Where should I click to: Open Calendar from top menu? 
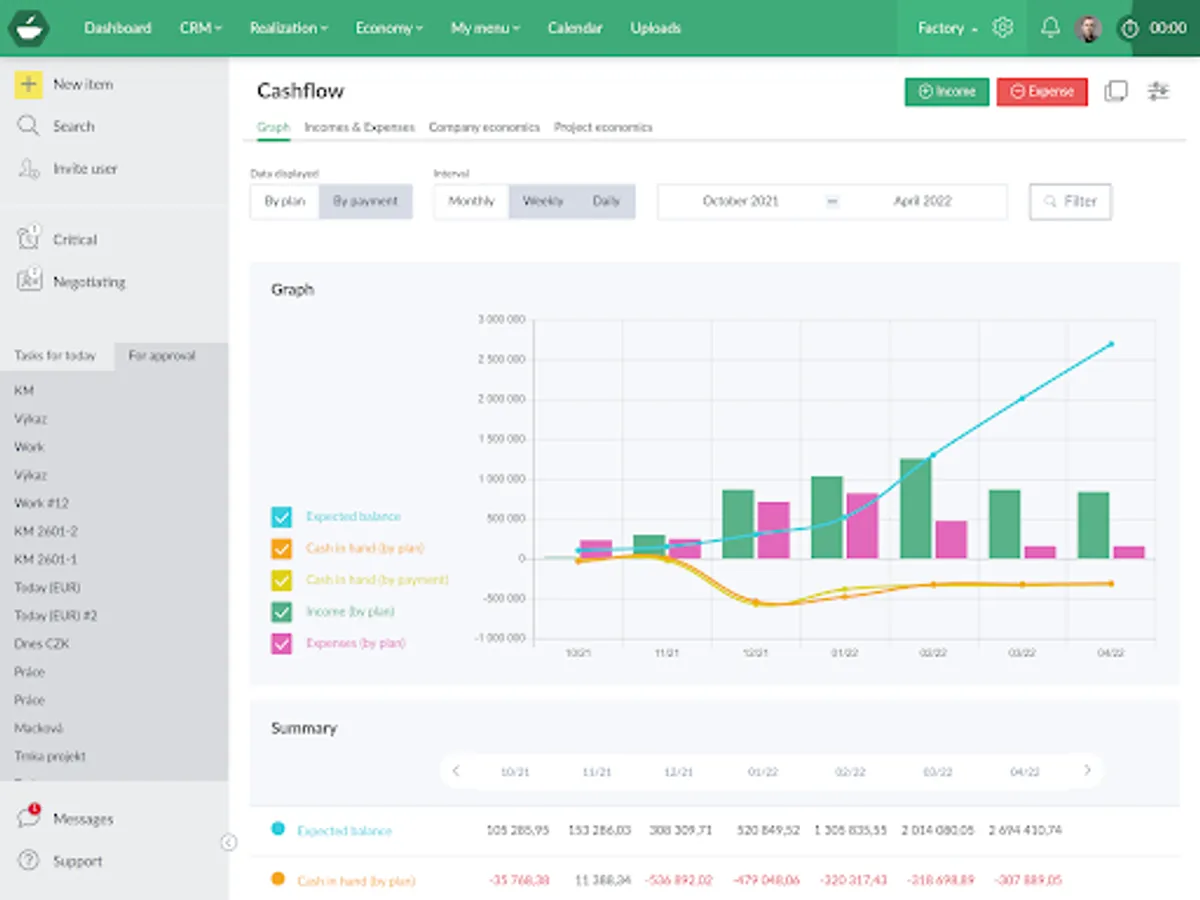(x=573, y=28)
